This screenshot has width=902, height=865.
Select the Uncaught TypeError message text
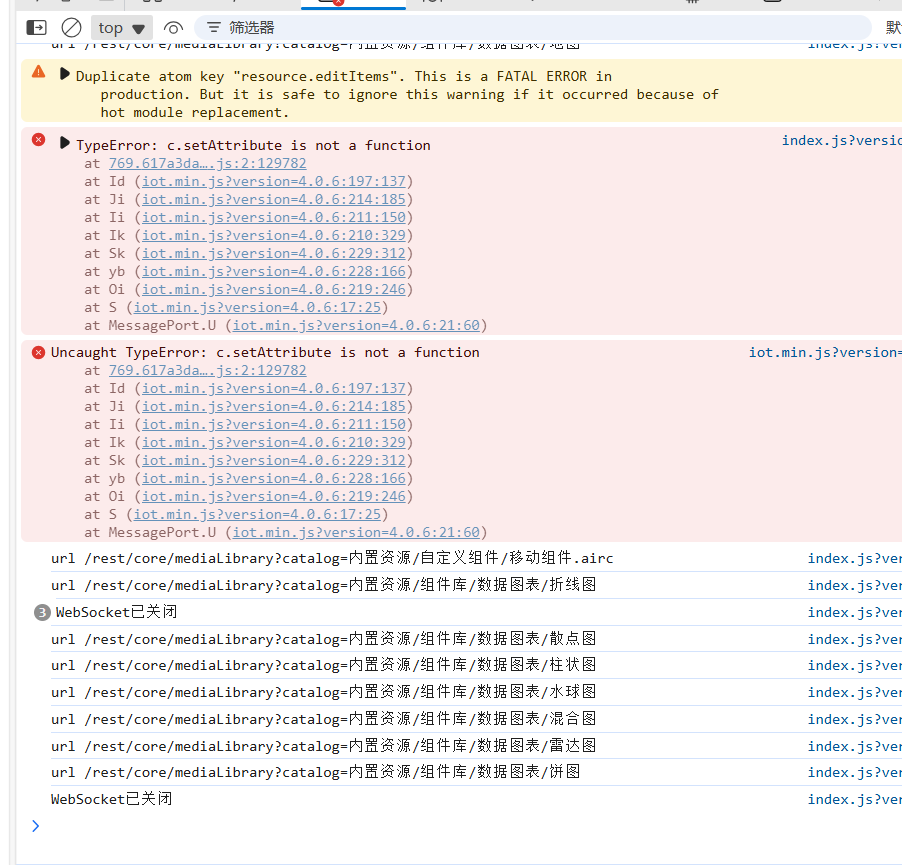265,353
